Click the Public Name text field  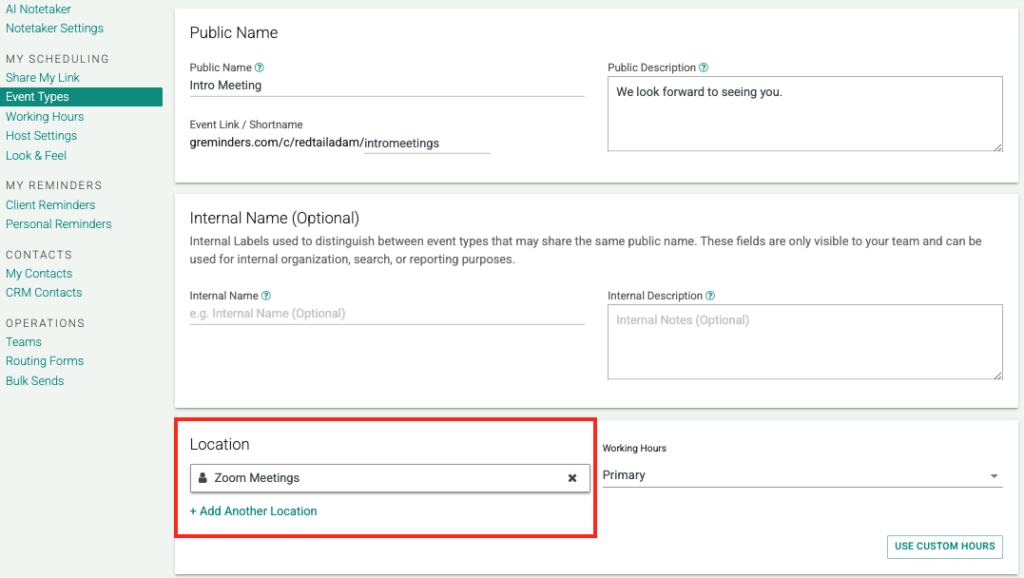(x=386, y=86)
